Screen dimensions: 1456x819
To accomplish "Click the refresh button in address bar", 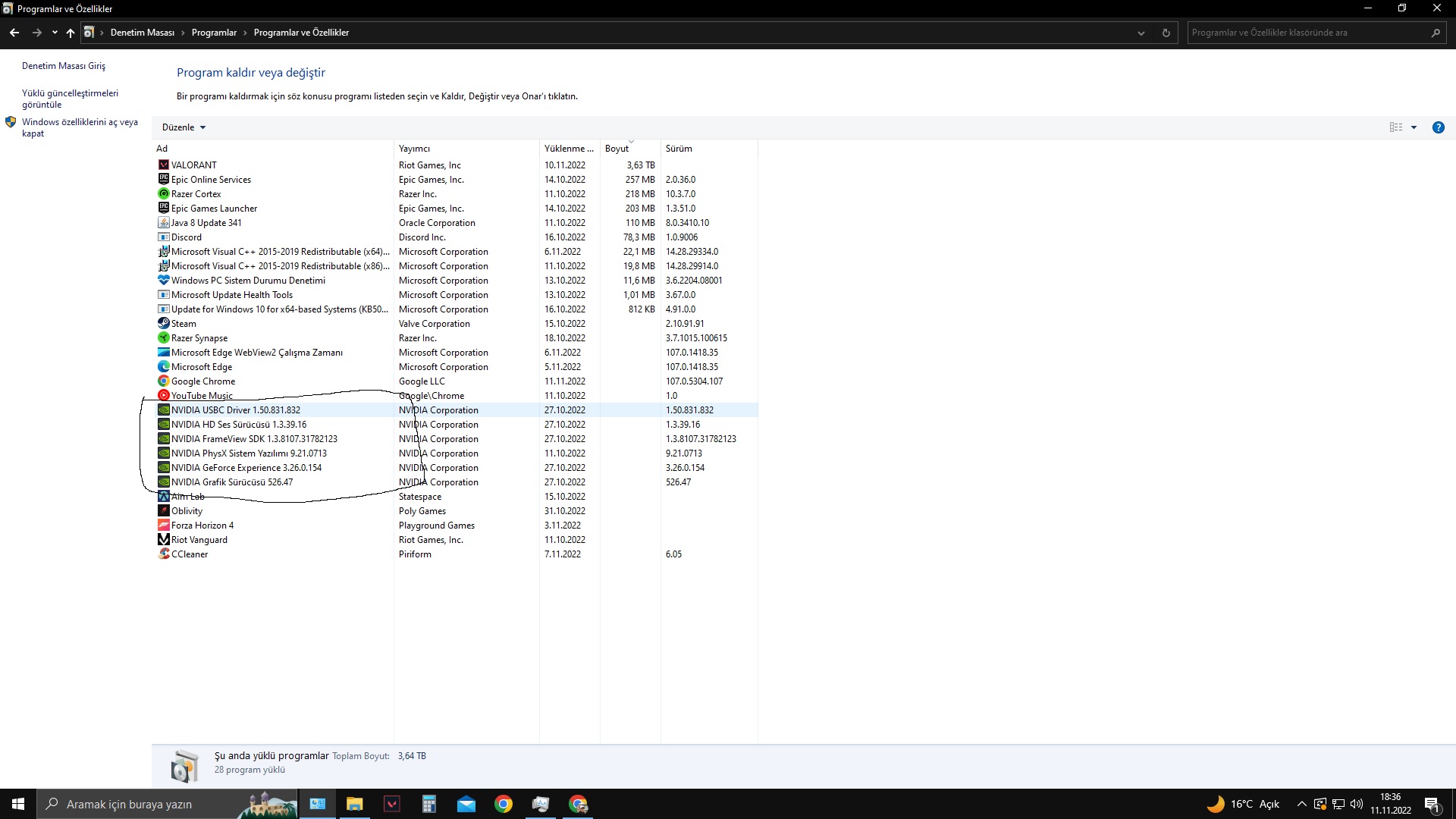I will [x=1166, y=33].
